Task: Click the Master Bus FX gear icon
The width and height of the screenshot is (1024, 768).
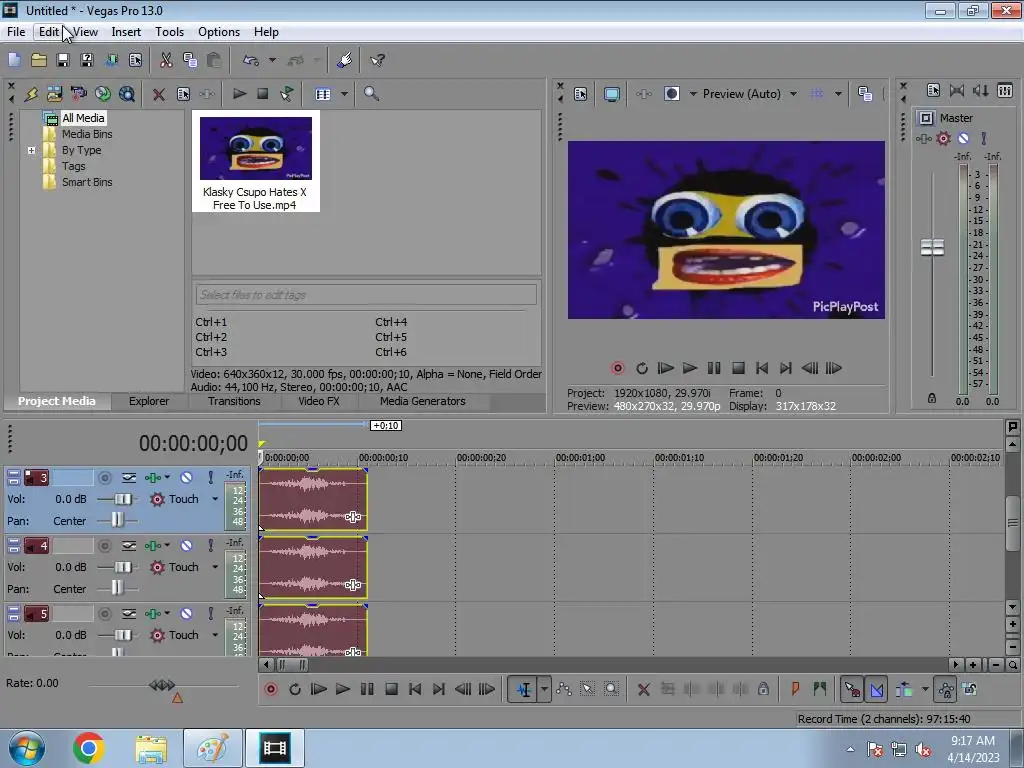Action: [943, 138]
